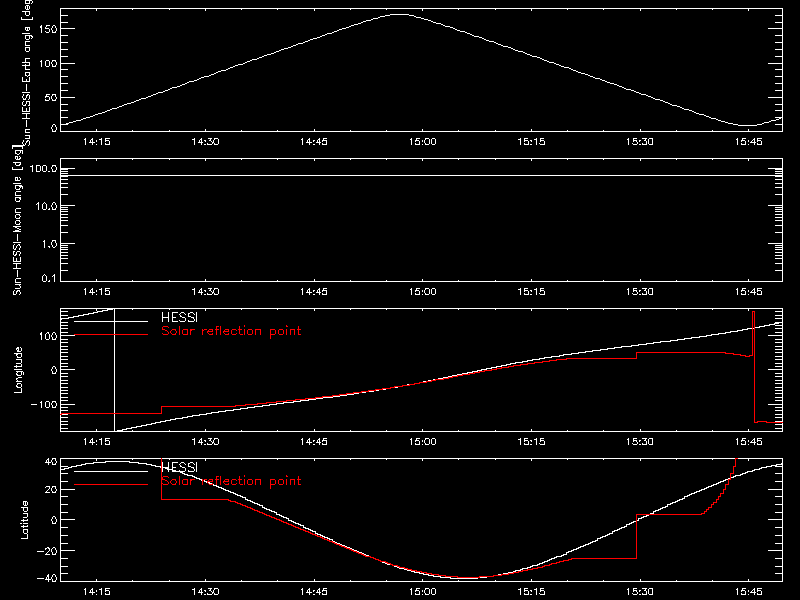Screen dimensions: 800x600
Task: Click 14:30 time label under Latitude plot
Action: pyautogui.click(x=205, y=592)
